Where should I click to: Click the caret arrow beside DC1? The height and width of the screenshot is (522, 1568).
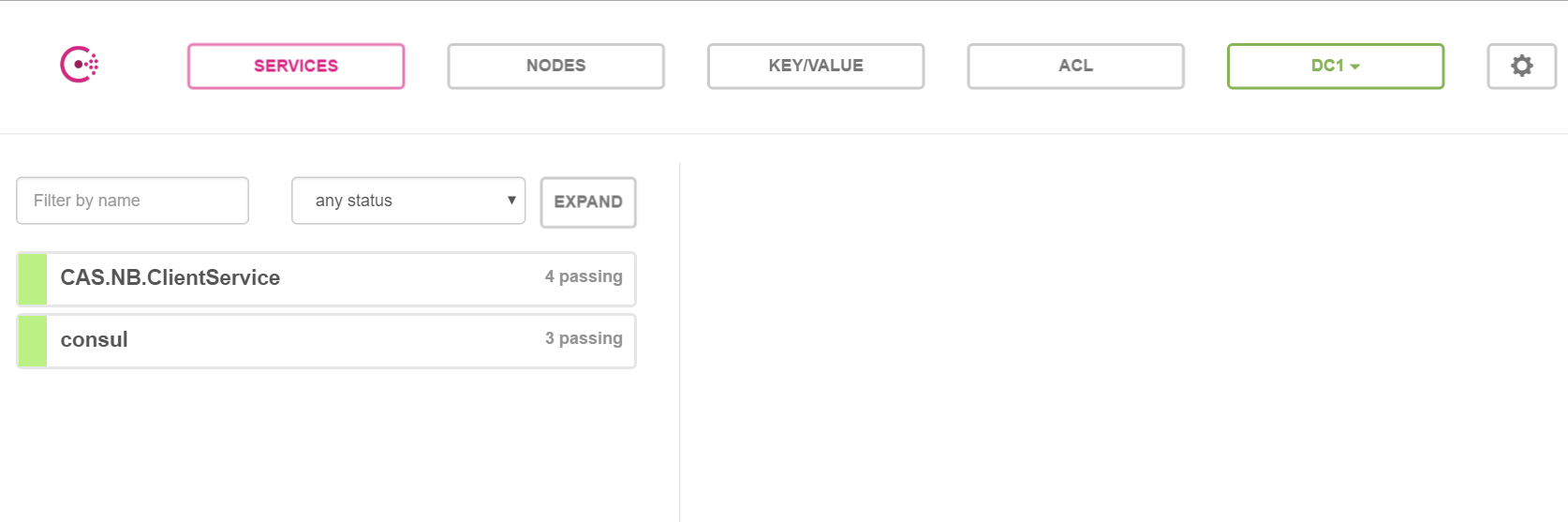[1355, 67]
